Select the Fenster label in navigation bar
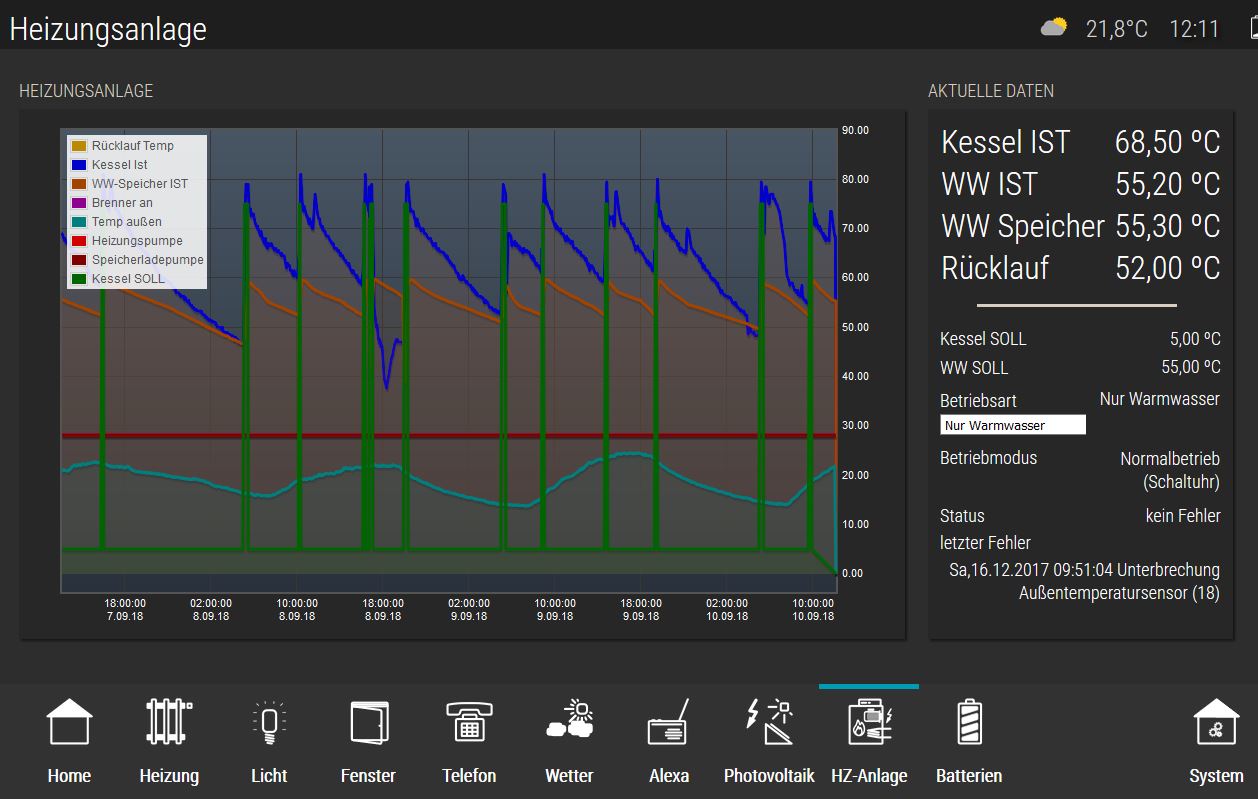The width and height of the screenshot is (1258, 799). 368,776
